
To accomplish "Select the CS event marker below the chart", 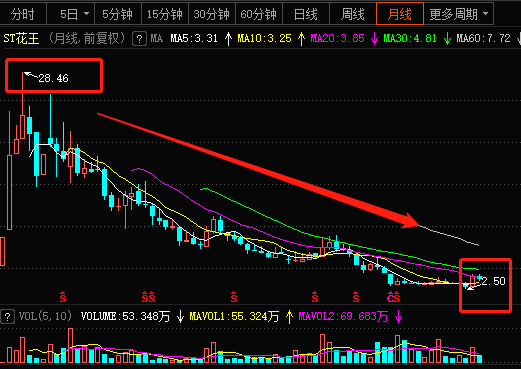I will (393, 297).
